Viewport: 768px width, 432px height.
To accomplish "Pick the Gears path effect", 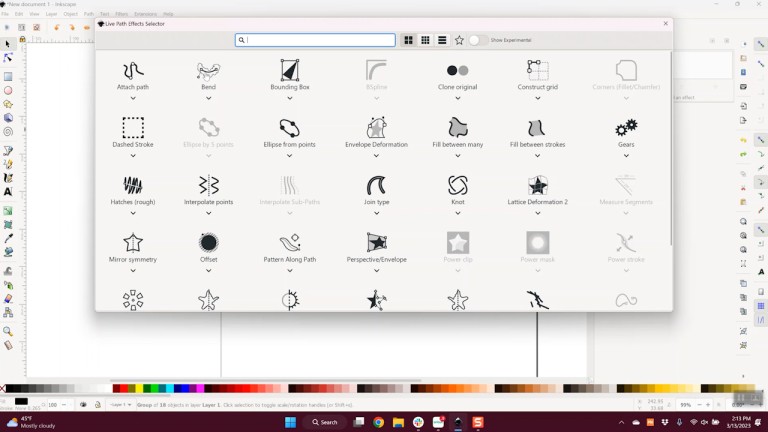I will pos(626,129).
